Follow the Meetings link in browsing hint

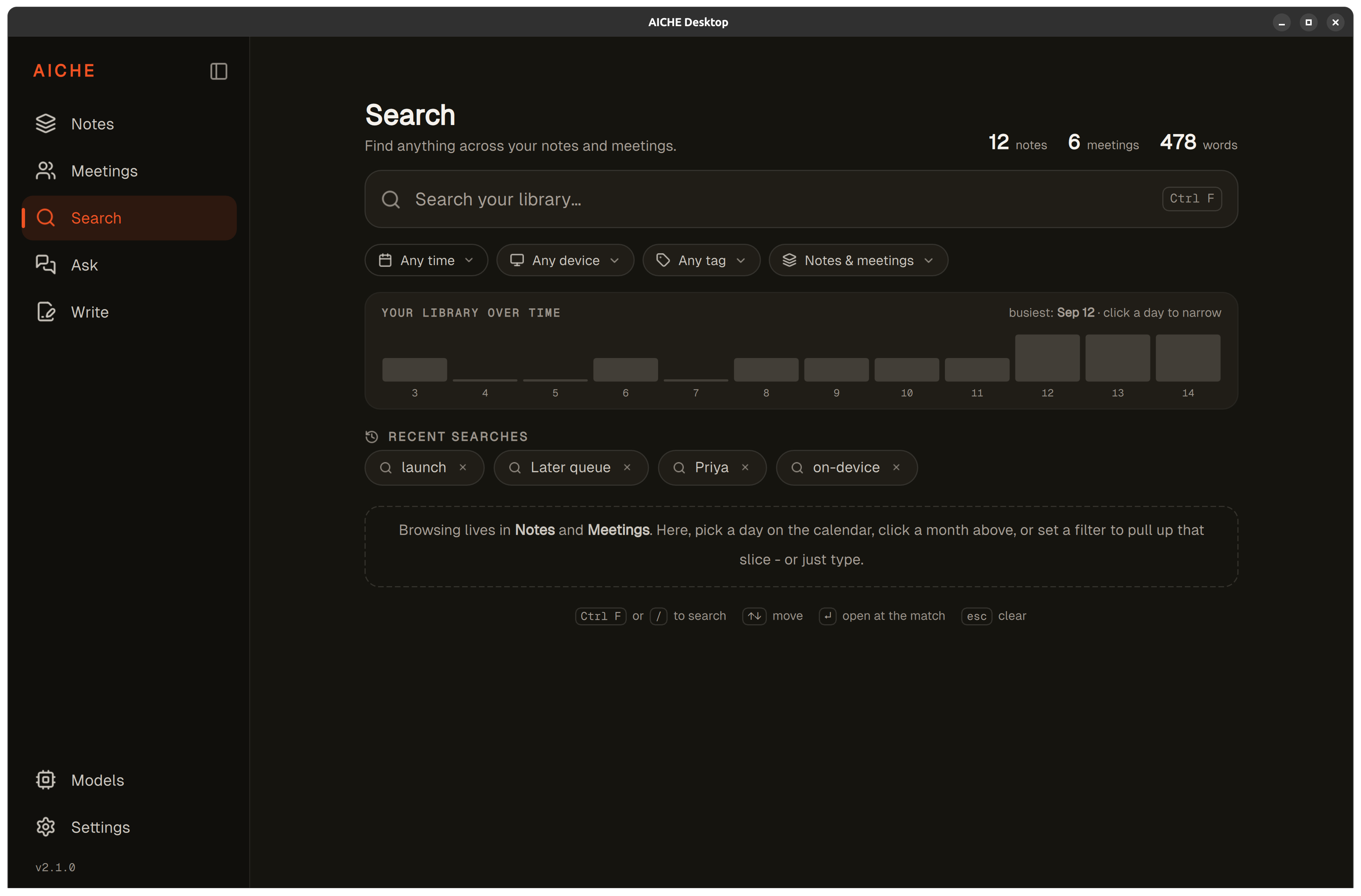coord(618,530)
